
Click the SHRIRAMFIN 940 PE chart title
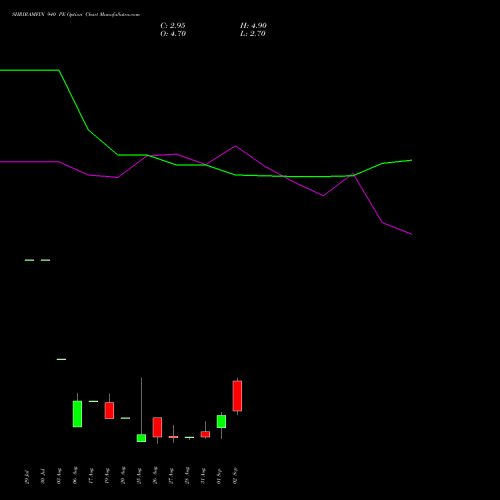[x=76, y=14]
